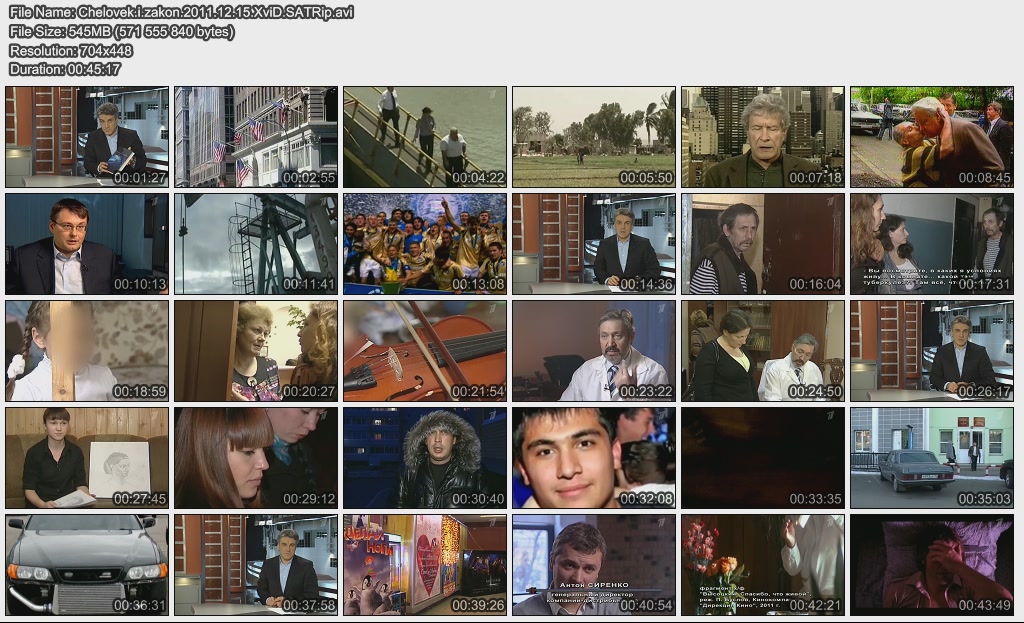
Task: Select the doctor in white coat frame at 00:23:22
Action: pyautogui.click(x=594, y=351)
